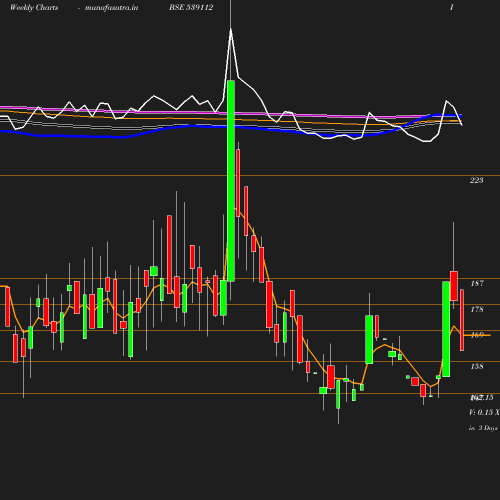Click the 178 price level label
500x500 pixels.
point(477,309)
